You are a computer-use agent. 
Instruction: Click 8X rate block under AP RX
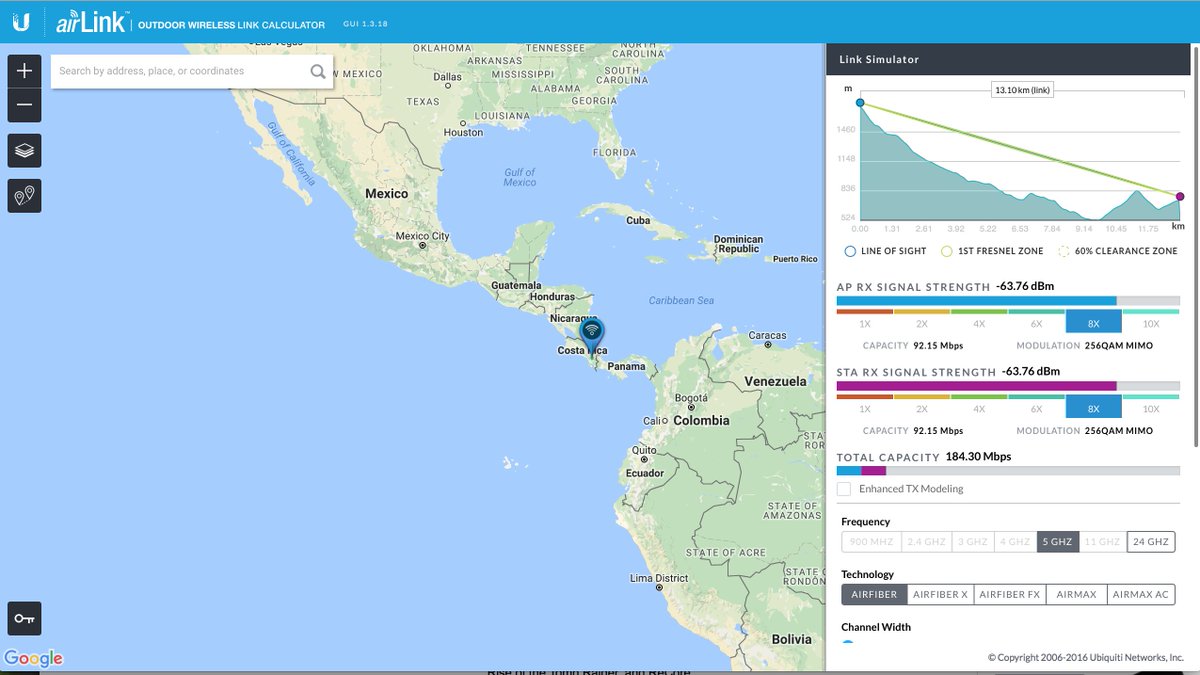(1093, 321)
